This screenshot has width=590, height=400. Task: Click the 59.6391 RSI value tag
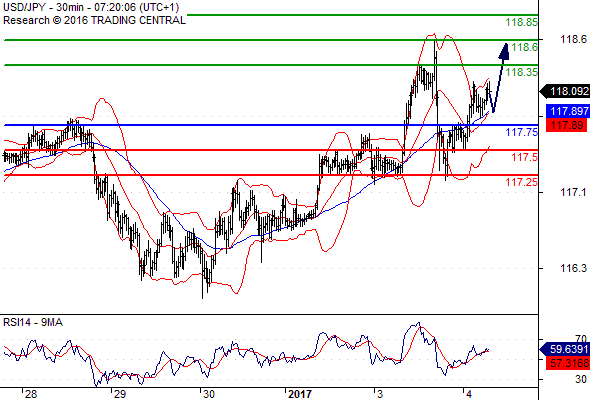(x=564, y=350)
